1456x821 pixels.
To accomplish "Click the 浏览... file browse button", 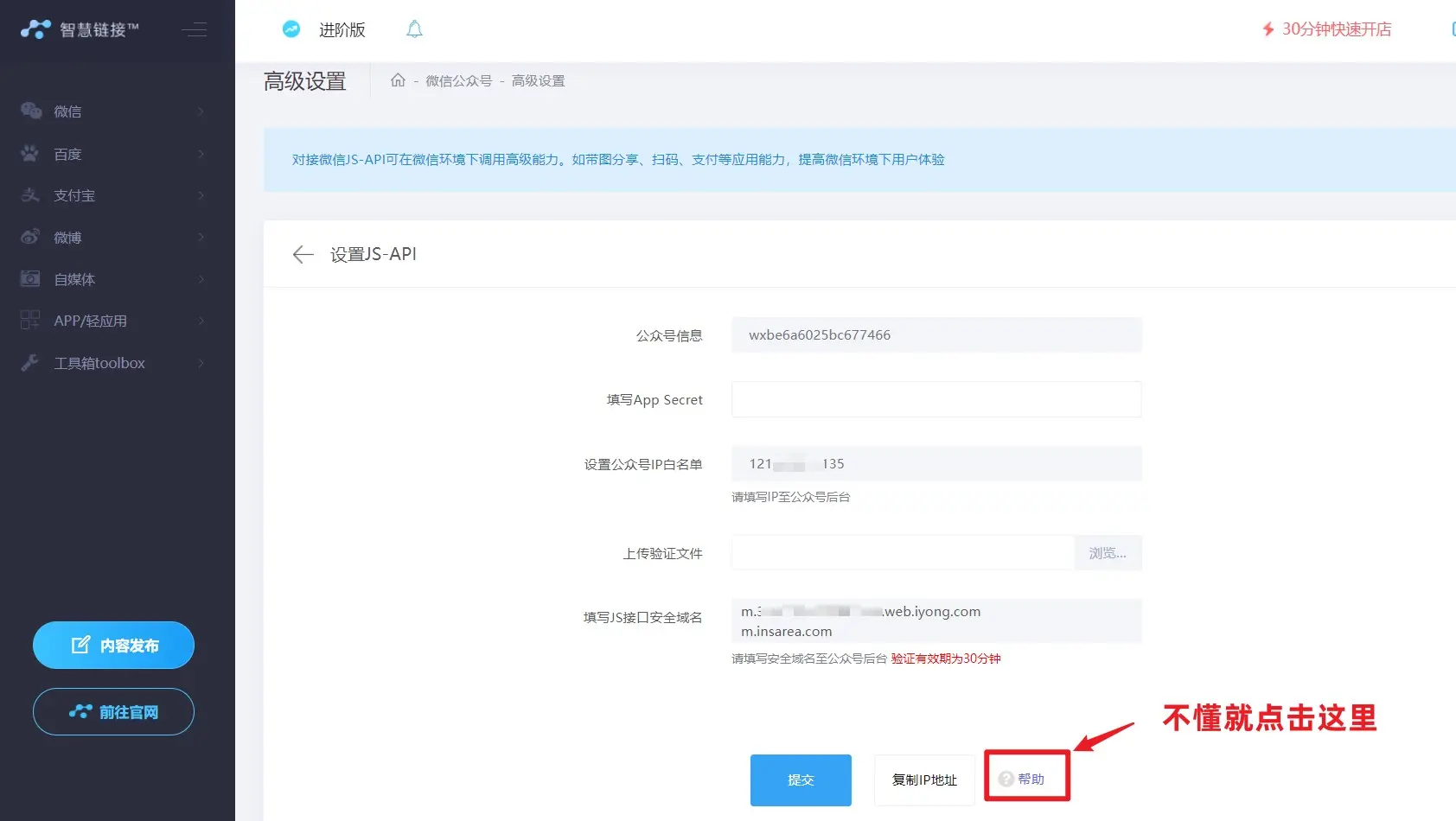I will tap(1108, 553).
